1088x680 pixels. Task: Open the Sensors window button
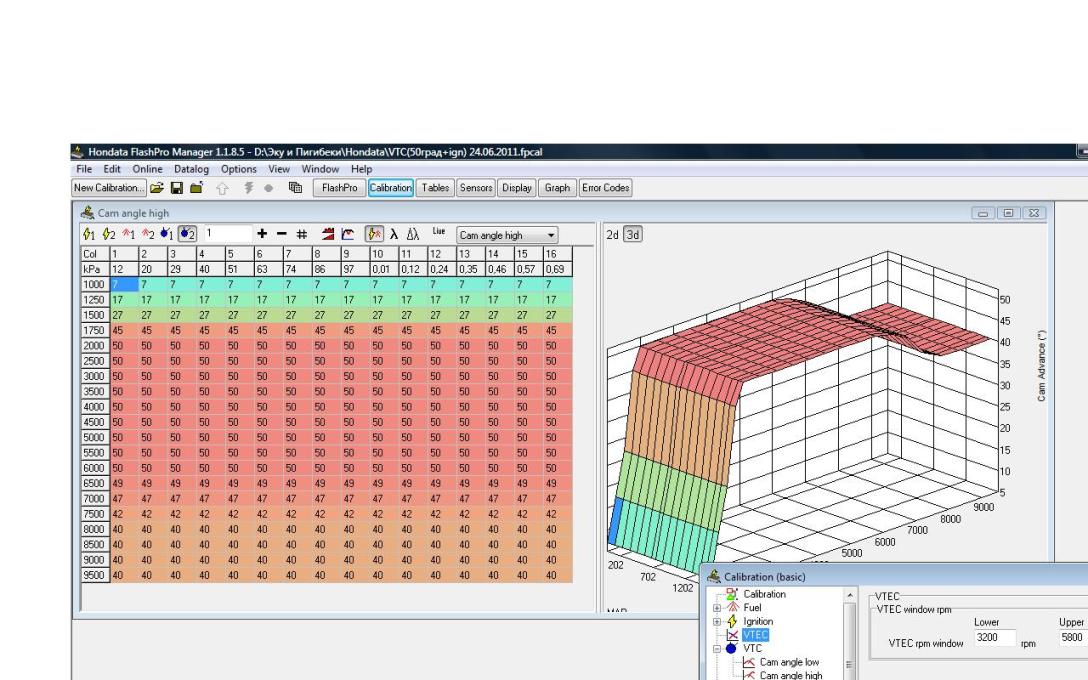(x=475, y=188)
